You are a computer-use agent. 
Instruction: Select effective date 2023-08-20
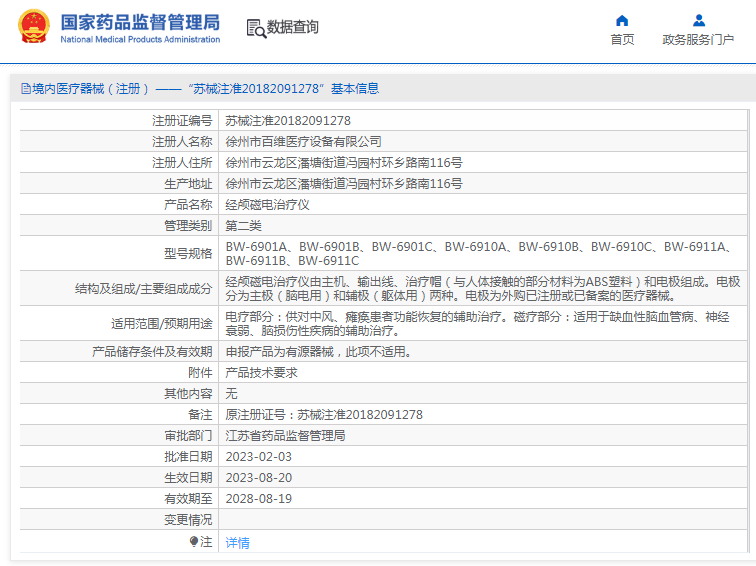tap(259, 478)
